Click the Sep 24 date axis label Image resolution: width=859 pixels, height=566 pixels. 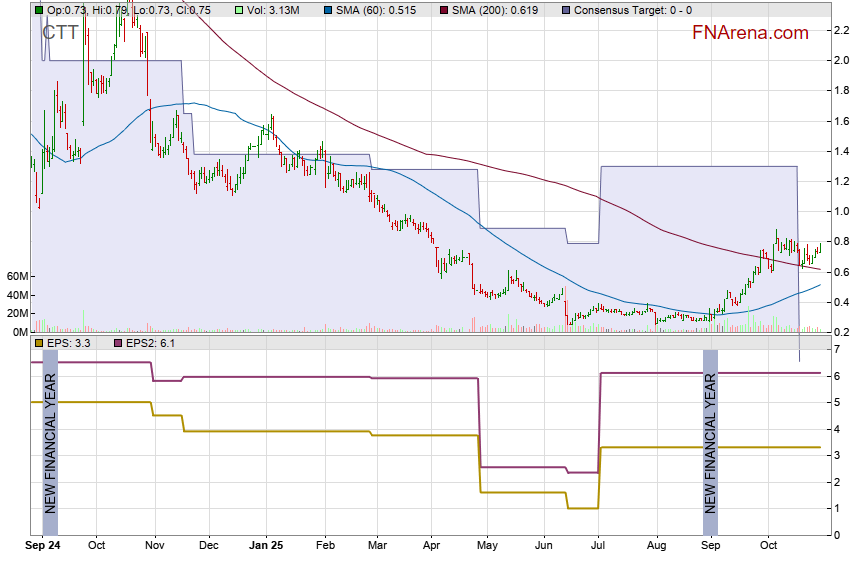coord(42,546)
